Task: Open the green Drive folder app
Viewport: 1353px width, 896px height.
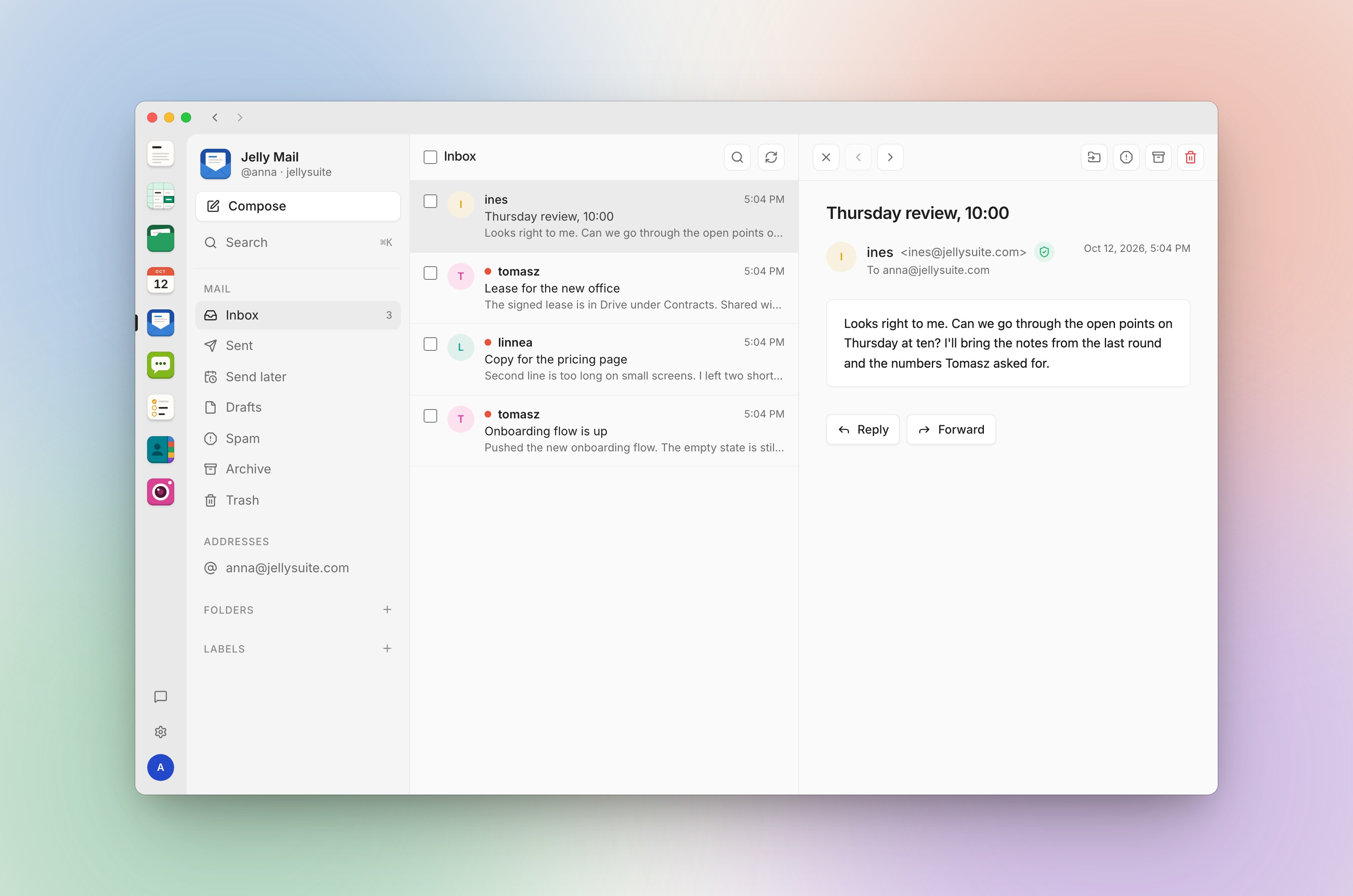Action: point(161,239)
